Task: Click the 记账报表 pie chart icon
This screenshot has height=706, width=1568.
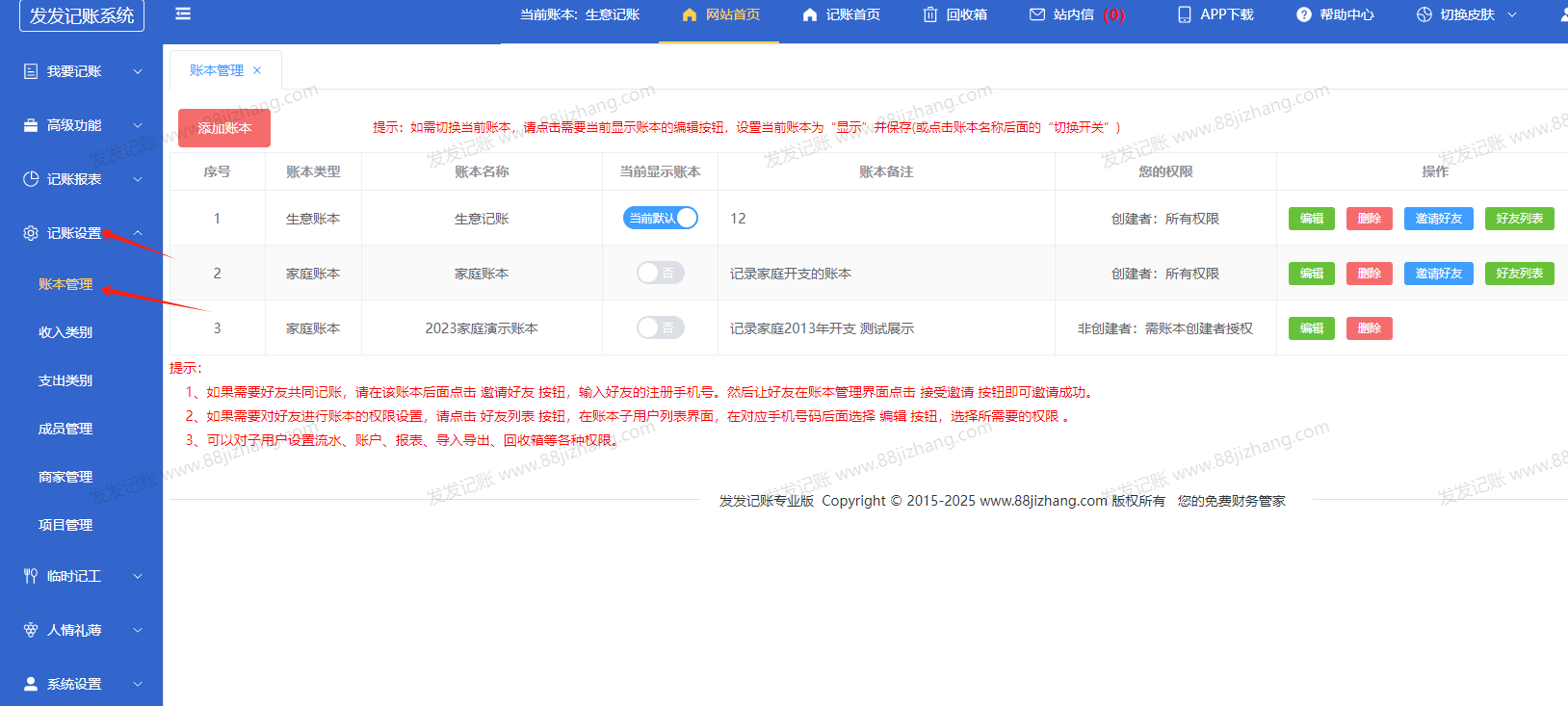Action: point(31,179)
